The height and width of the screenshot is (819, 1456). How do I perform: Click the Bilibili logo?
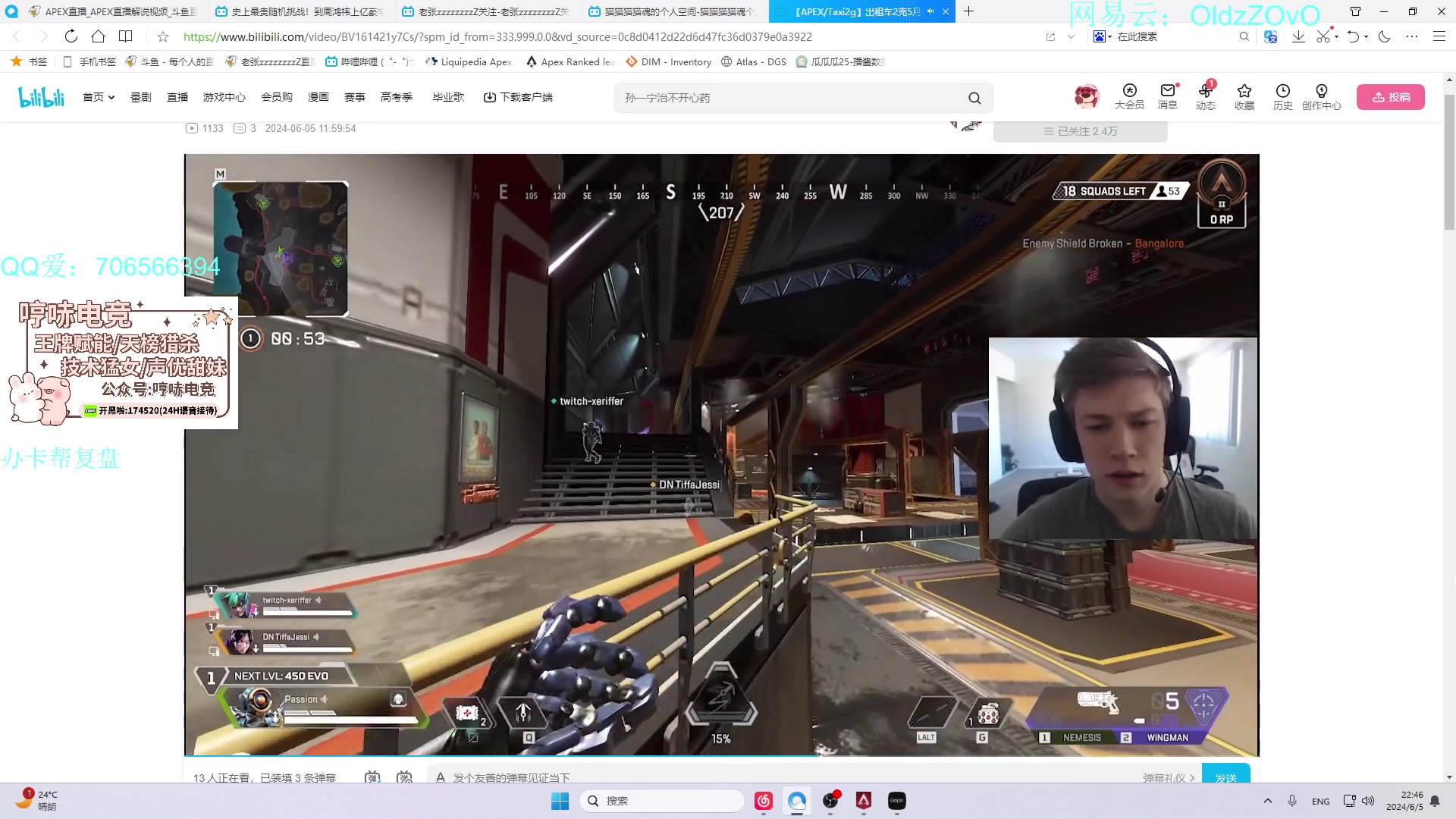(41, 97)
